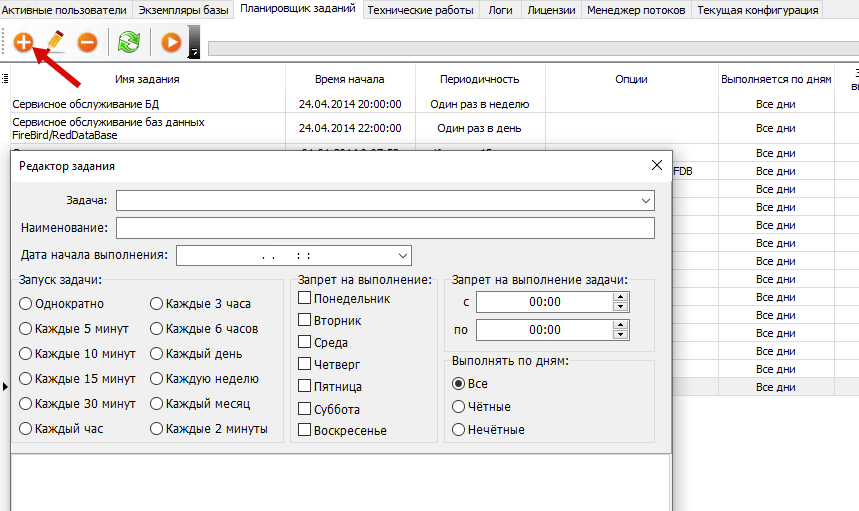Switch to the Технические работы tab
The height and width of the screenshot is (511, 859).
423,10
